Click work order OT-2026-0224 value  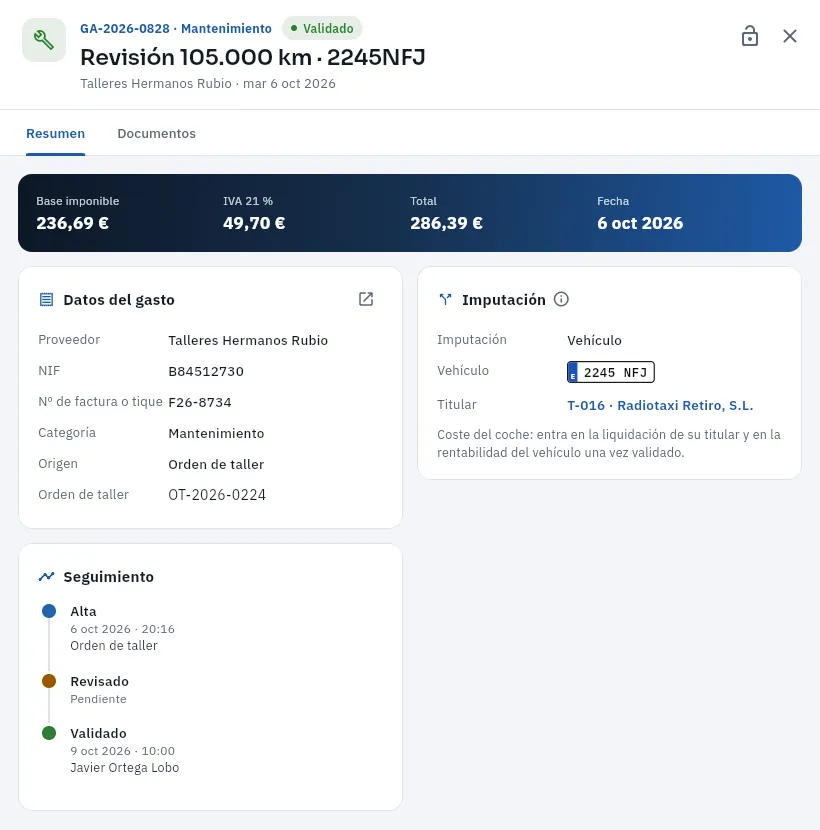[217, 495]
